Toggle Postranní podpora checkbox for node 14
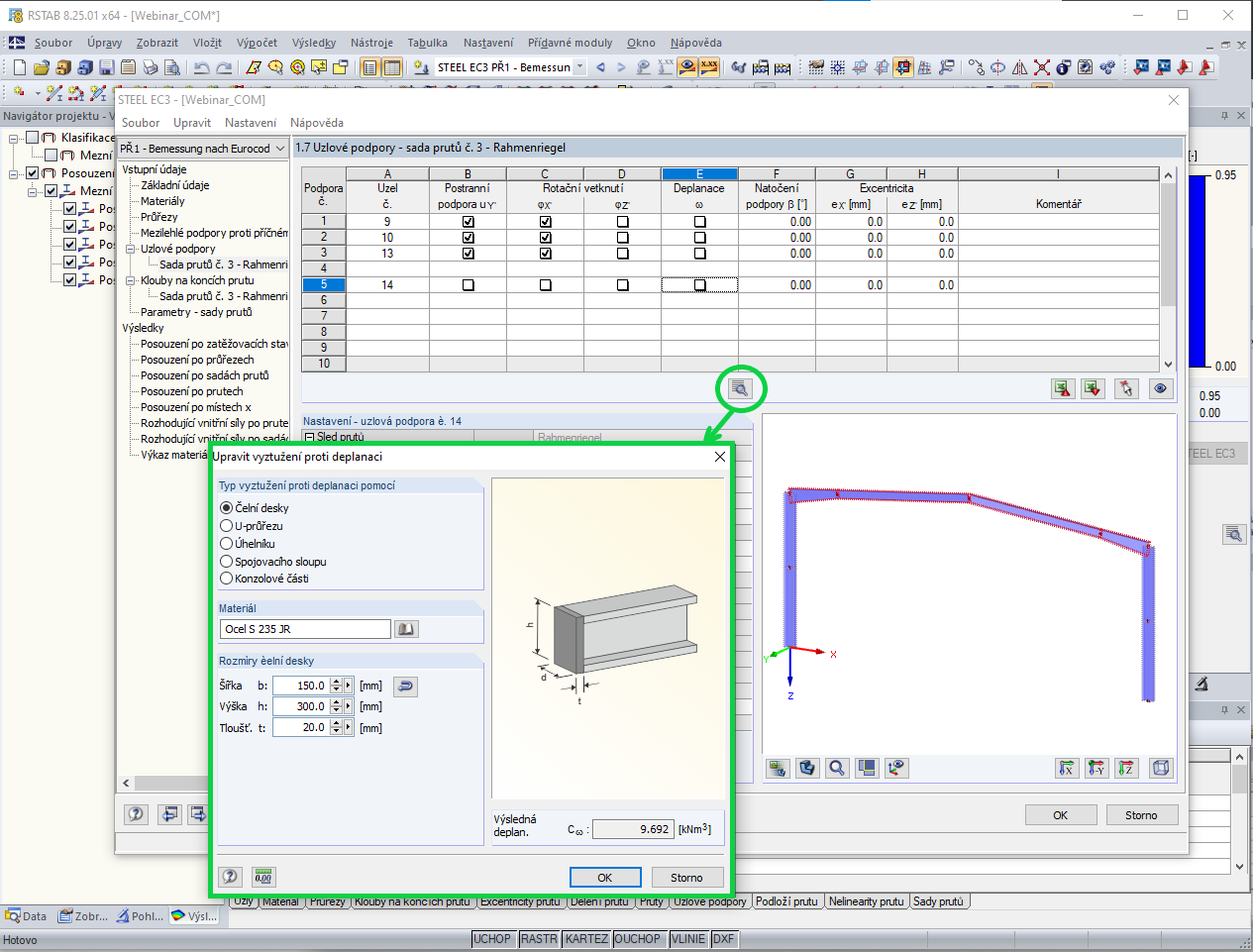 pyautogui.click(x=468, y=285)
